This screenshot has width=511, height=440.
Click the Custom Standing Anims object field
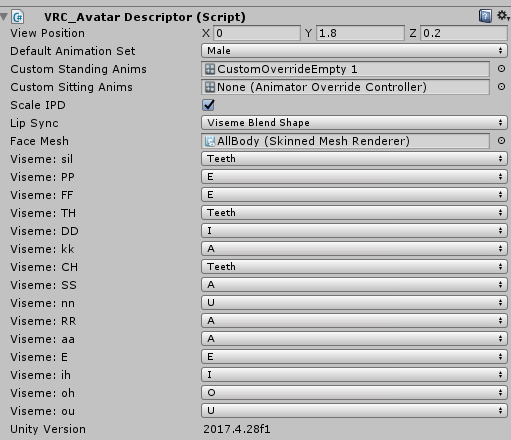coord(345,69)
